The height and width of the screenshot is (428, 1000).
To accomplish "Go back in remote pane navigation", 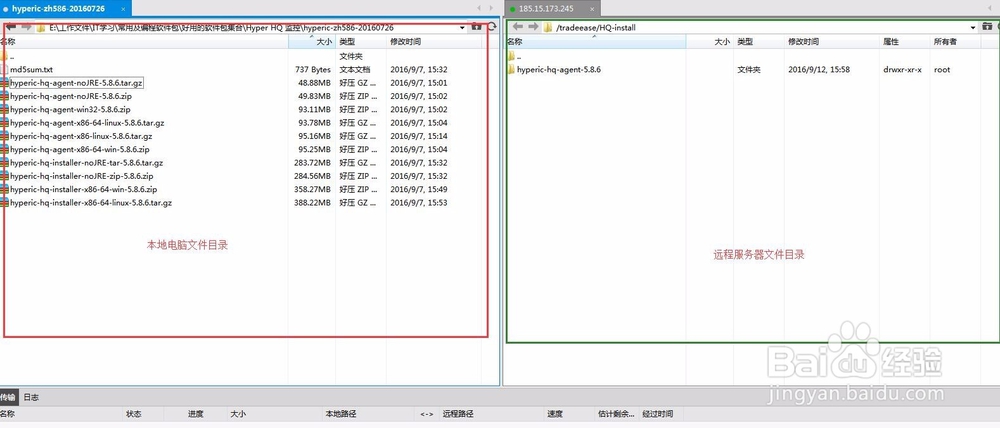I will tap(518, 27).
